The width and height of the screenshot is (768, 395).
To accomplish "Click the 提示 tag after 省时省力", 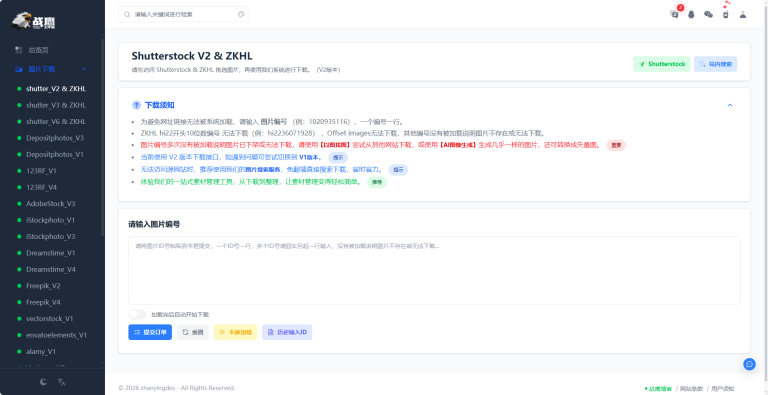I will click(x=398, y=170).
